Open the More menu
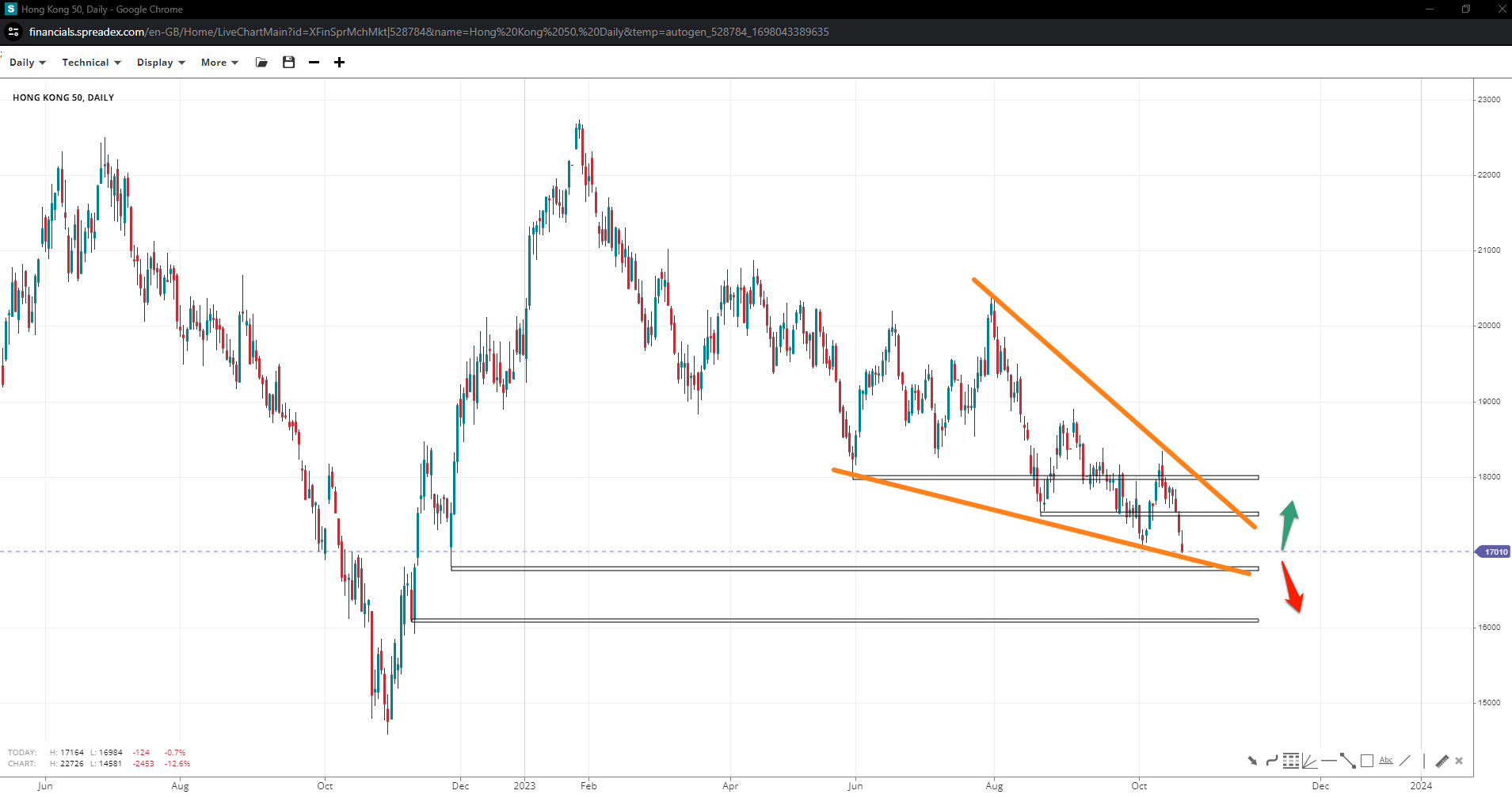Screen dimensions: 1512x798 219,63
